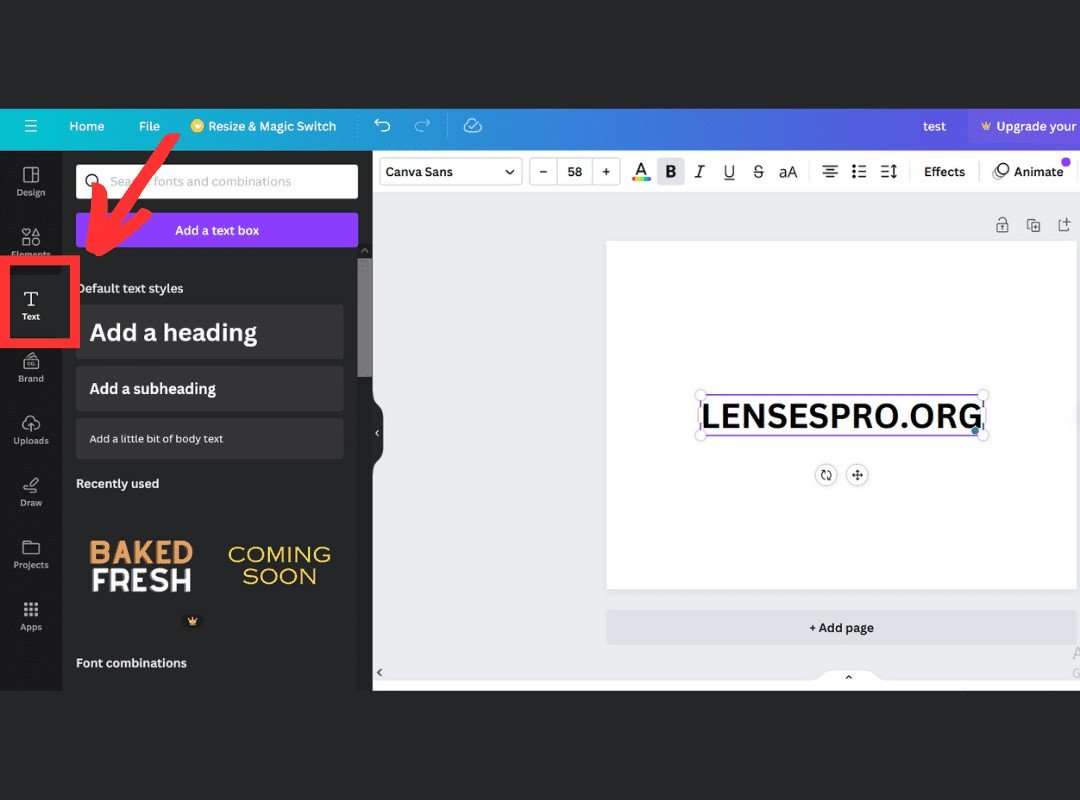Open the Apps sidebar panel
This screenshot has width=1080, height=800.
[x=31, y=616]
